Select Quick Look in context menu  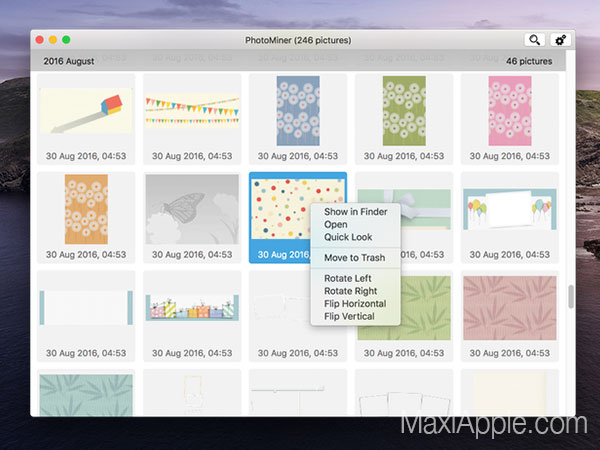click(x=355, y=237)
